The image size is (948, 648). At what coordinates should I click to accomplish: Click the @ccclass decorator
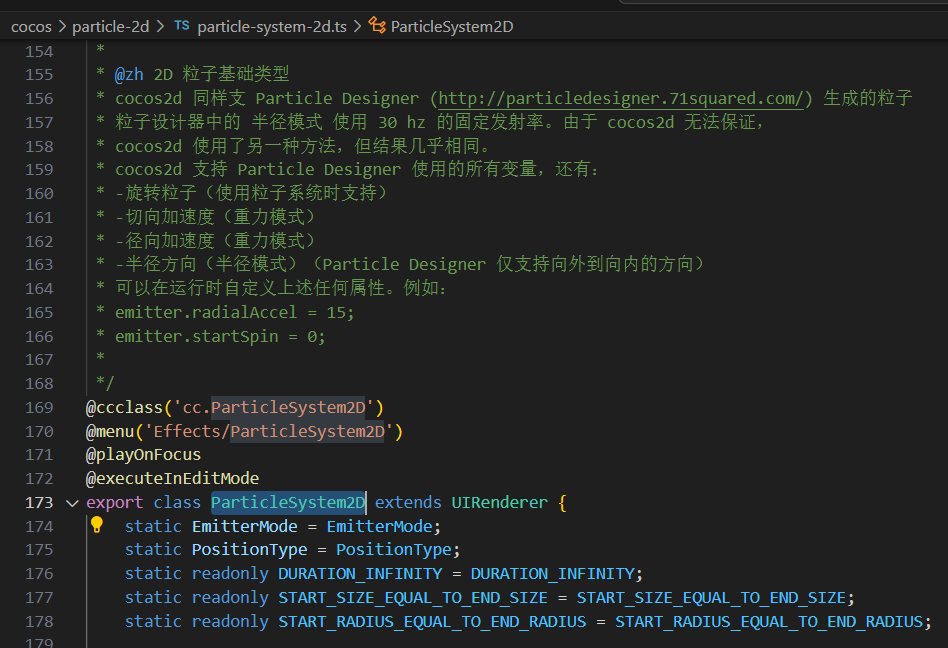(x=124, y=407)
